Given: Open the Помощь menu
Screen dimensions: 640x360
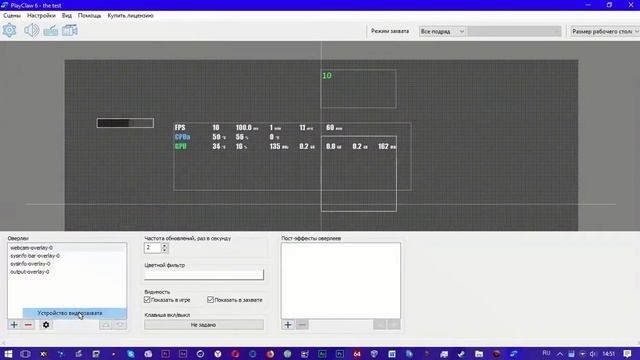Looking at the screenshot, I should click(x=89, y=16).
